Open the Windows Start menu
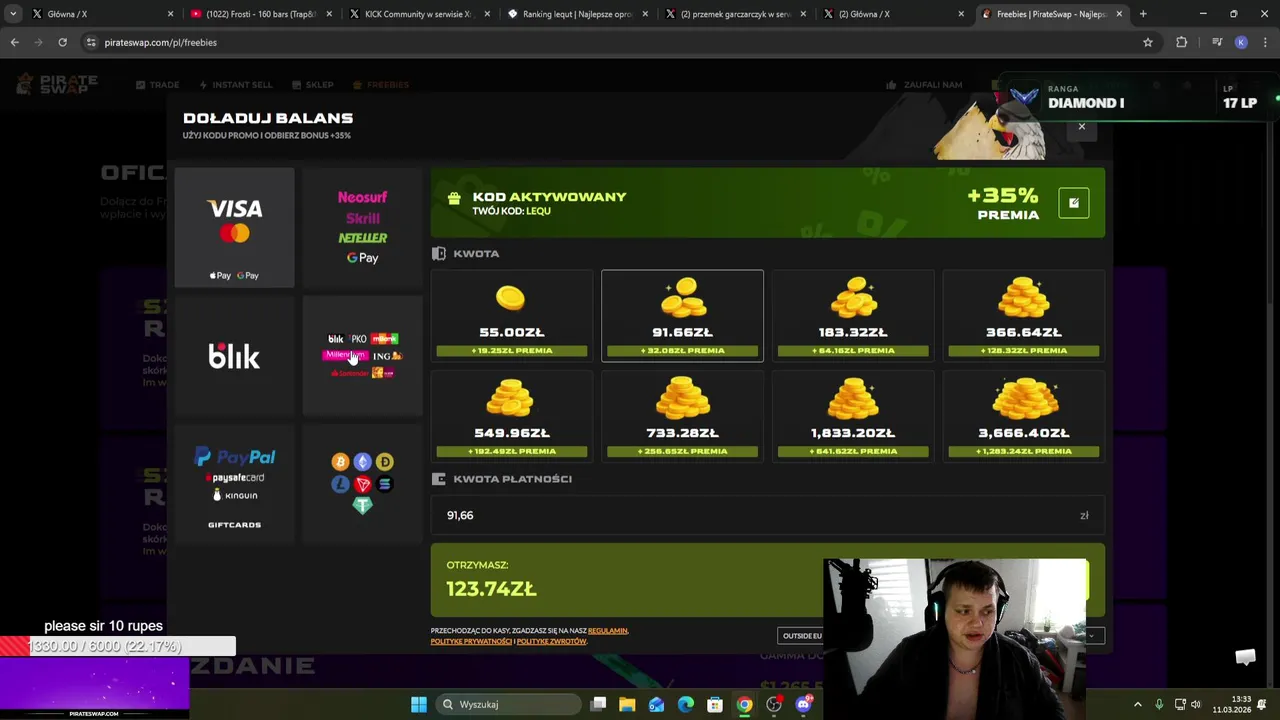The width and height of the screenshot is (1280, 720). point(419,704)
